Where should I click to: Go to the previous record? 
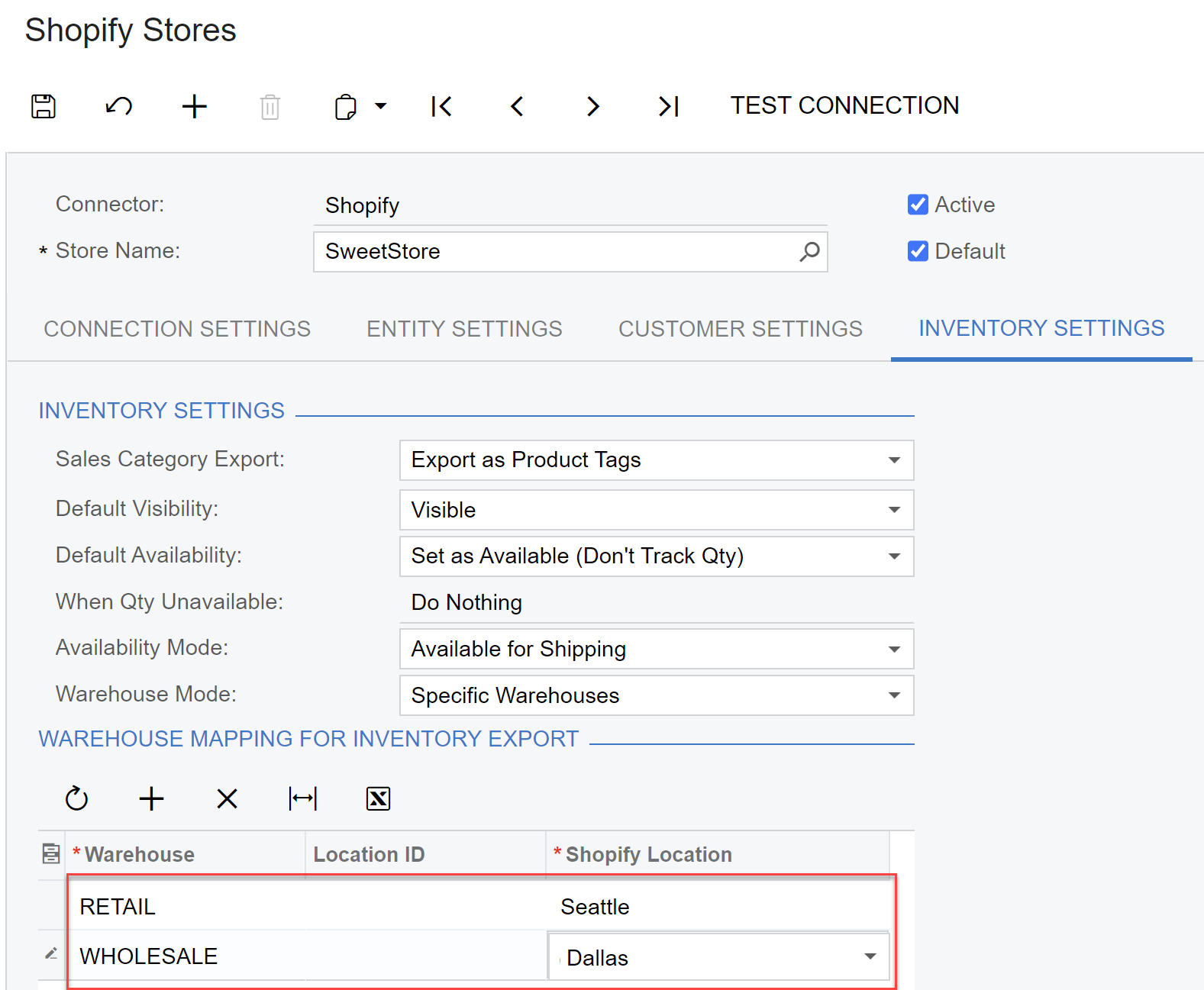point(517,106)
